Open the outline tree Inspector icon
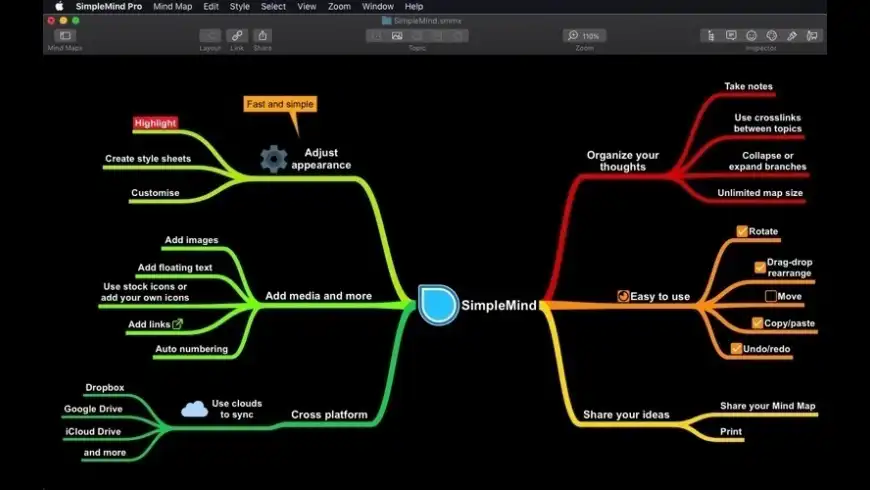 pyautogui.click(x=711, y=36)
